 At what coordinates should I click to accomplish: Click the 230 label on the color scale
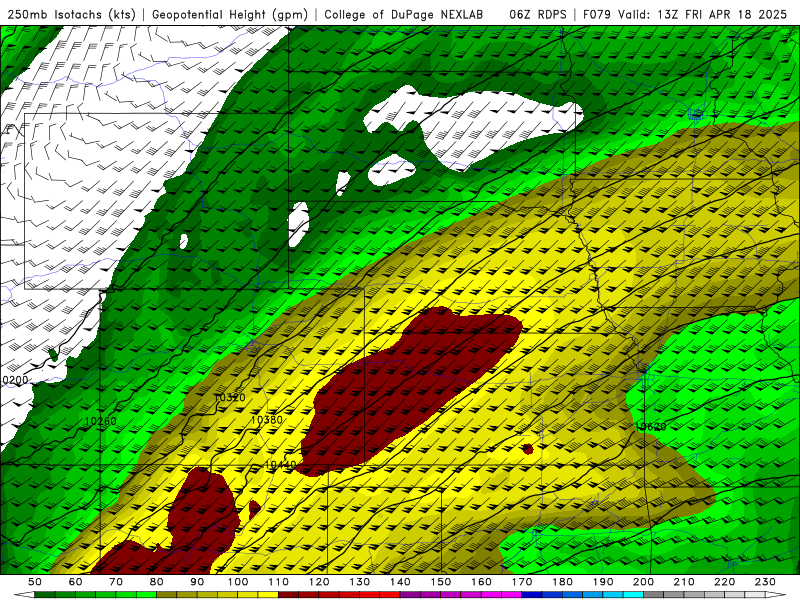pyautogui.click(x=765, y=582)
